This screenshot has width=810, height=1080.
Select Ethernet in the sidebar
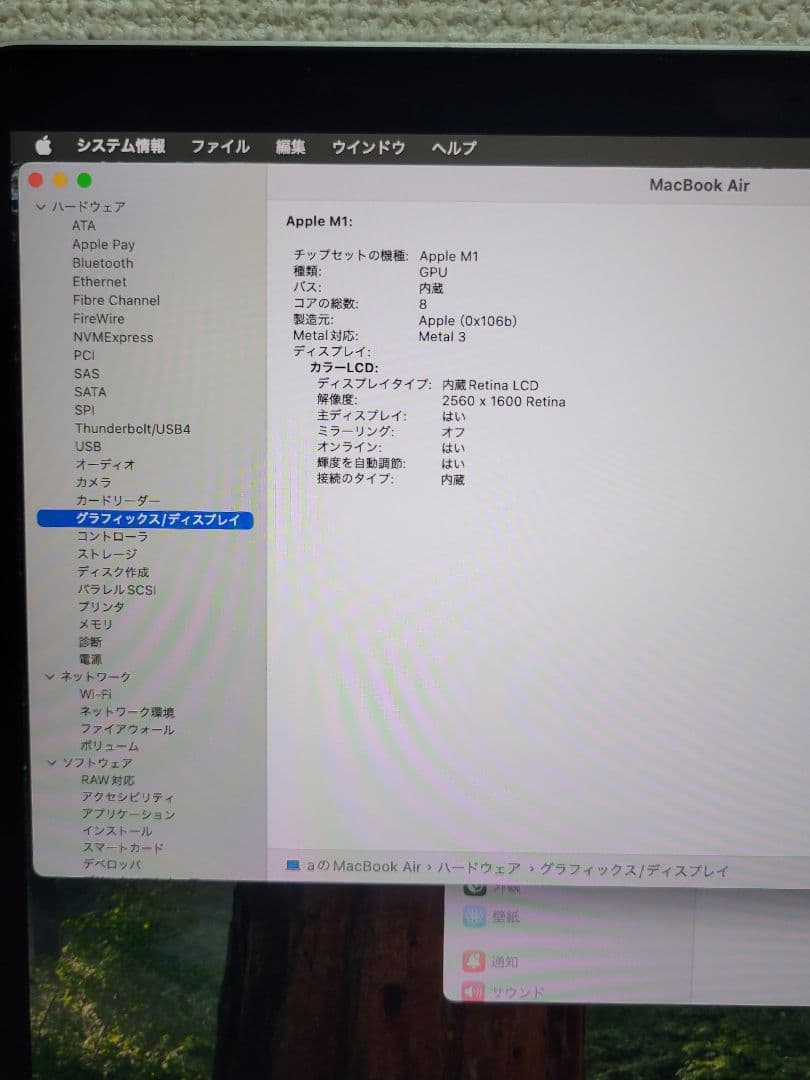click(99, 282)
